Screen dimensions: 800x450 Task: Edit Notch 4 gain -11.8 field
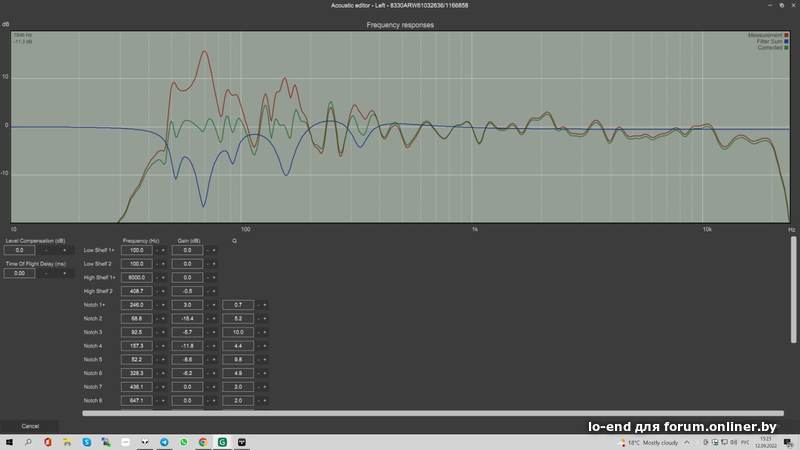[x=187, y=346]
